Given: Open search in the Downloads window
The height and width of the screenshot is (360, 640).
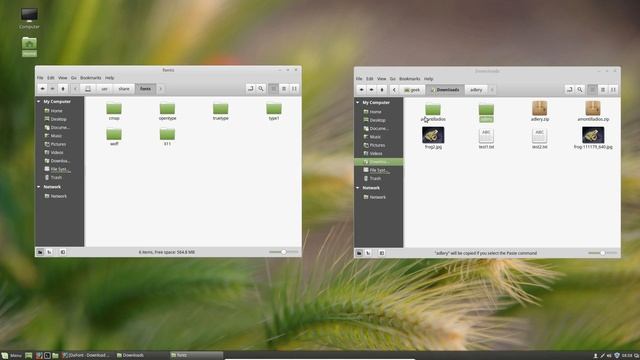Looking at the screenshot, I should pyautogui.click(x=580, y=90).
